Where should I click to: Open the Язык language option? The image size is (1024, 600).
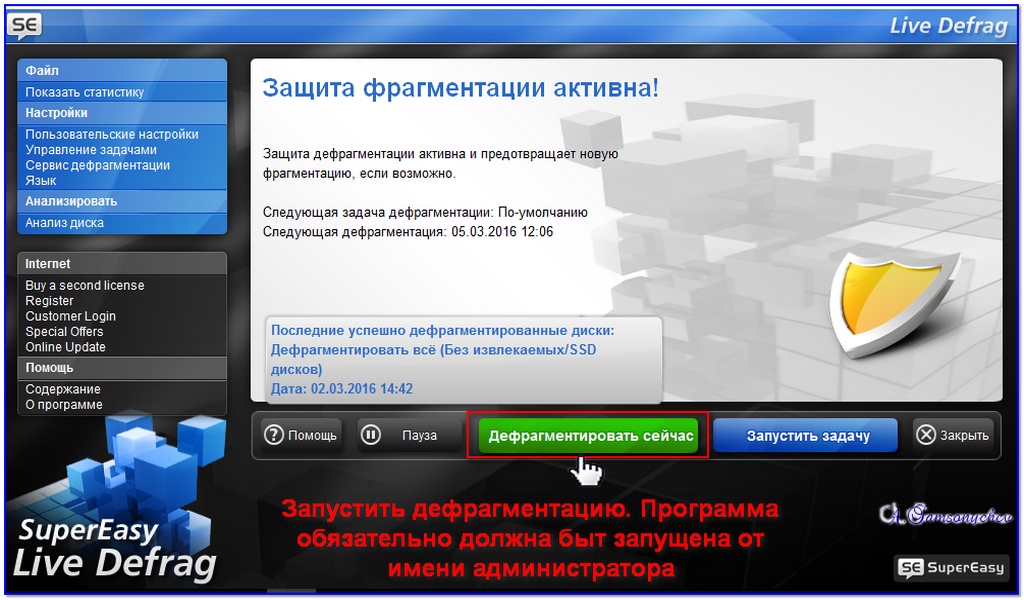coord(40,181)
